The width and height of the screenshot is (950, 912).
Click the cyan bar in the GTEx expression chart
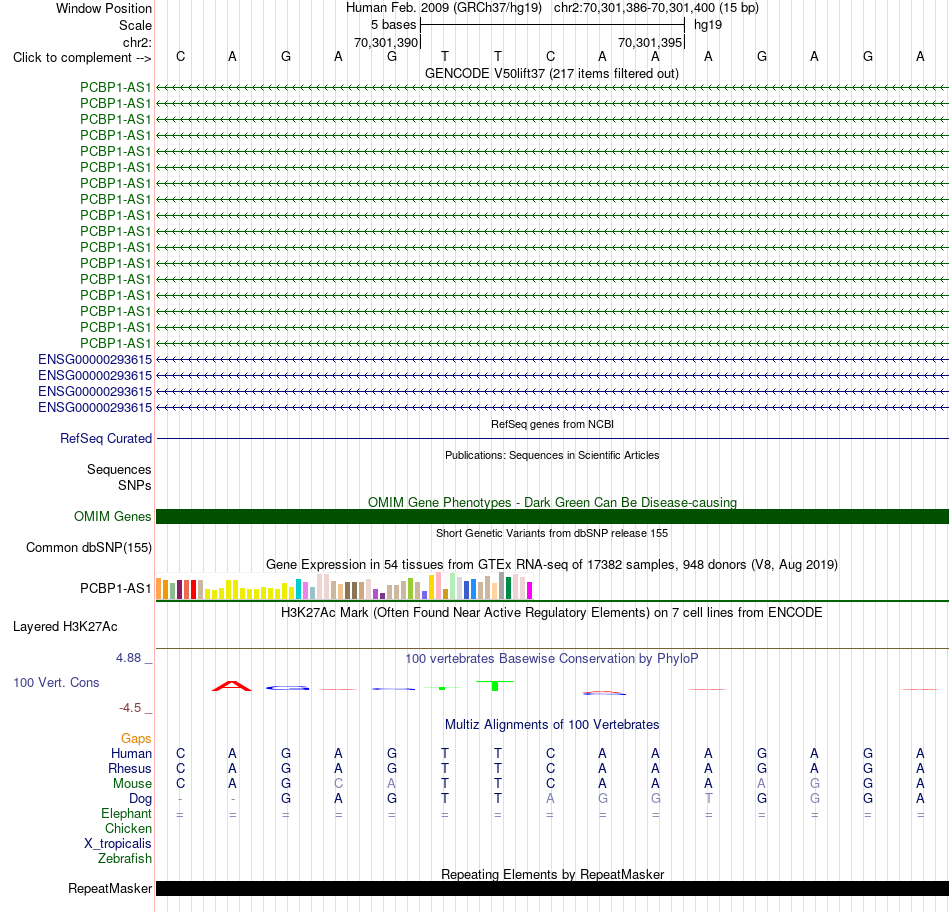(298, 589)
